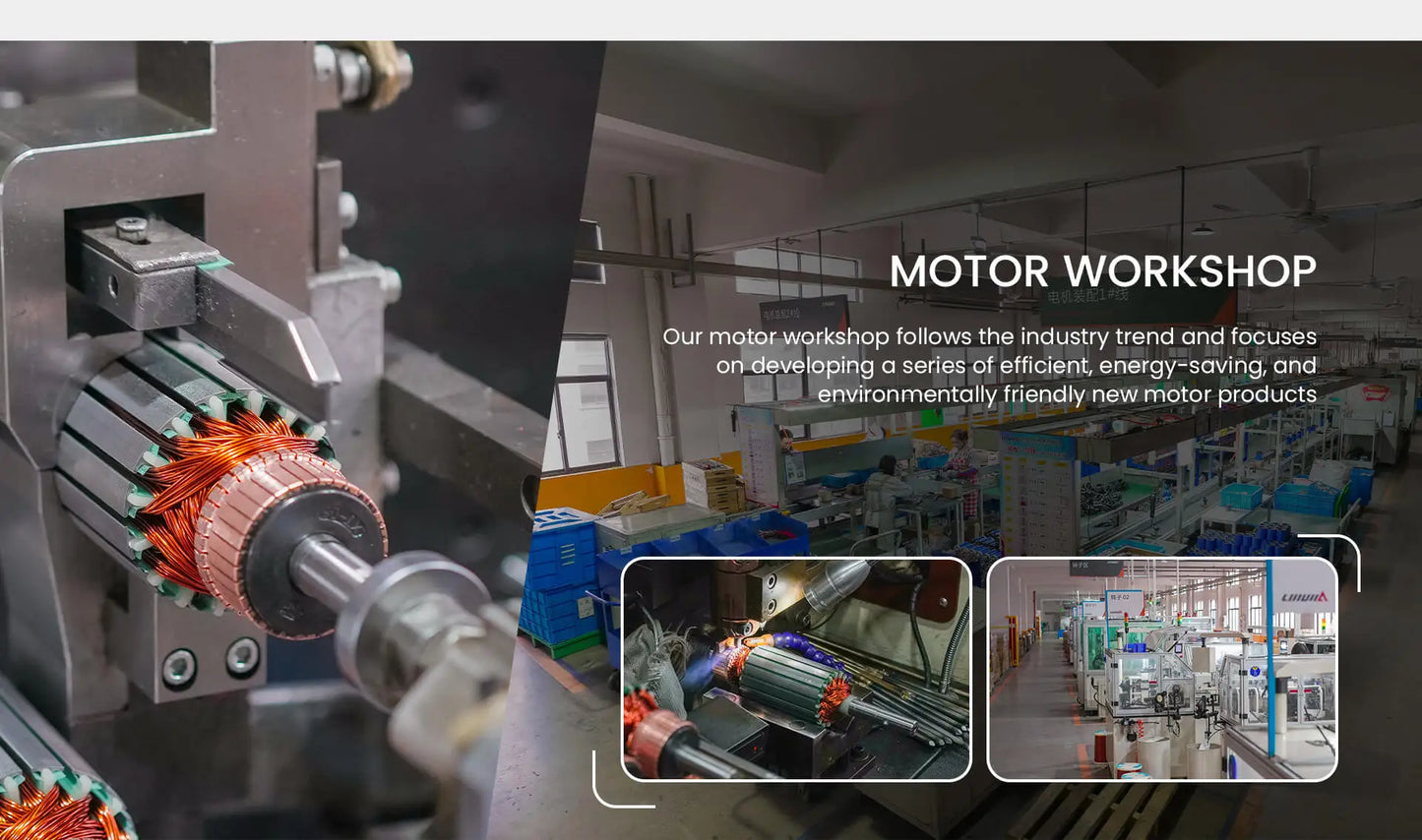1422x840 pixels.
Task: Click the "MOTOR WORKSHOP" heading
Action: coord(1102,271)
